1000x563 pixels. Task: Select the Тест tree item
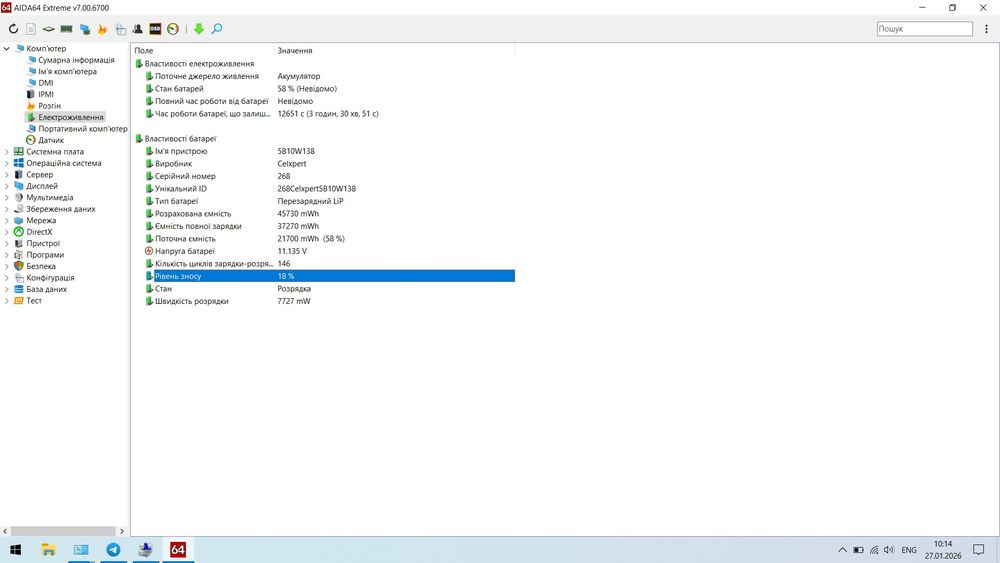point(34,301)
